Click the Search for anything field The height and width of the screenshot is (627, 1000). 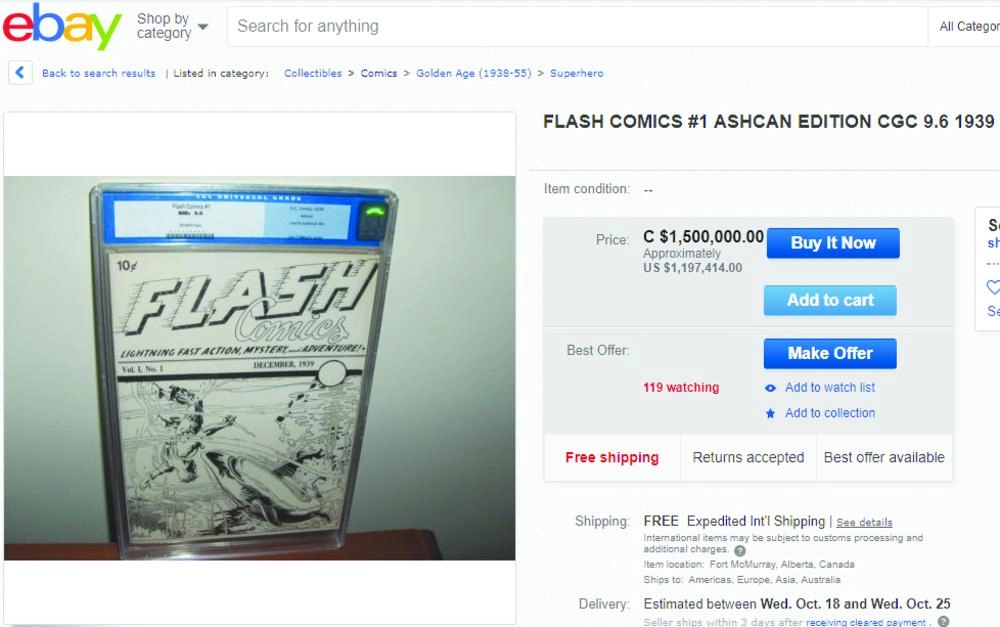(577, 27)
